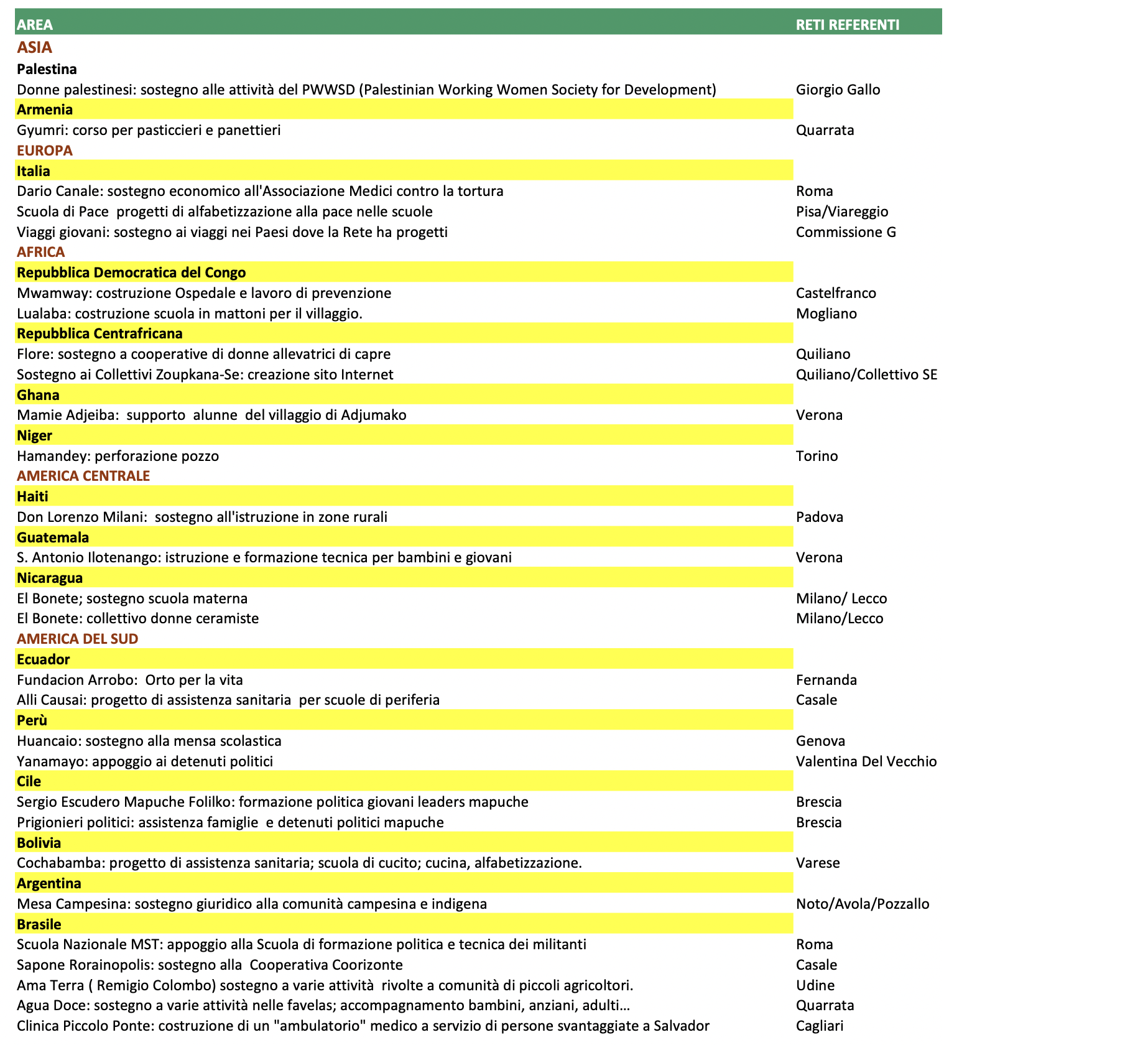Viewport: 1148px width, 1045px height.
Task: Select the ASIA region heading
Action: point(35,47)
